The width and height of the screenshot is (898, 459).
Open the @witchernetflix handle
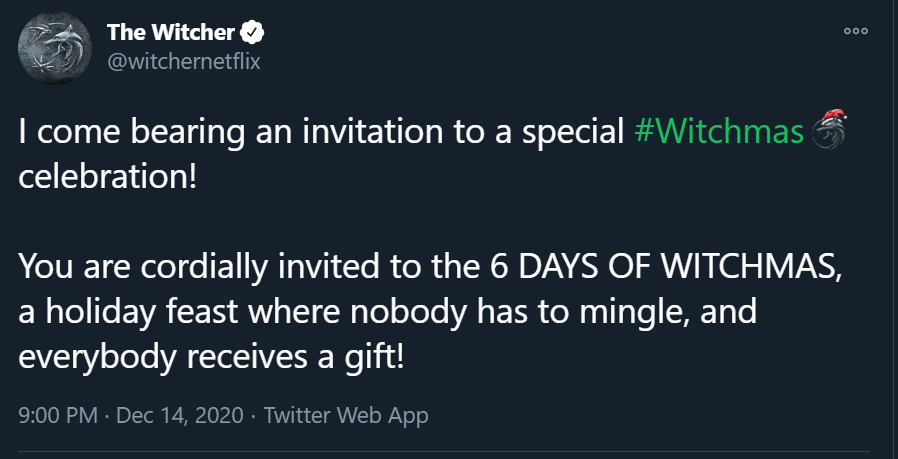[184, 61]
